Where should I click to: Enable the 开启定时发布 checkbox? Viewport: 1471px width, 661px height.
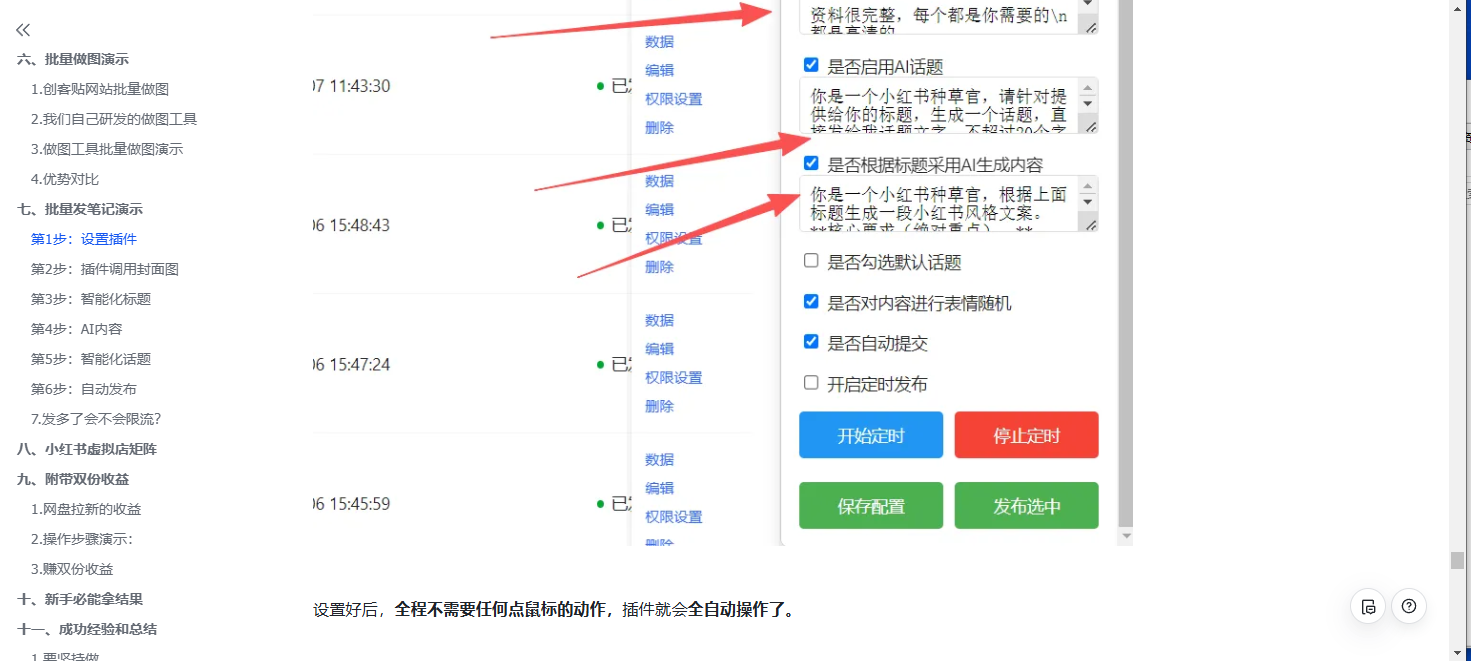(811, 383)
